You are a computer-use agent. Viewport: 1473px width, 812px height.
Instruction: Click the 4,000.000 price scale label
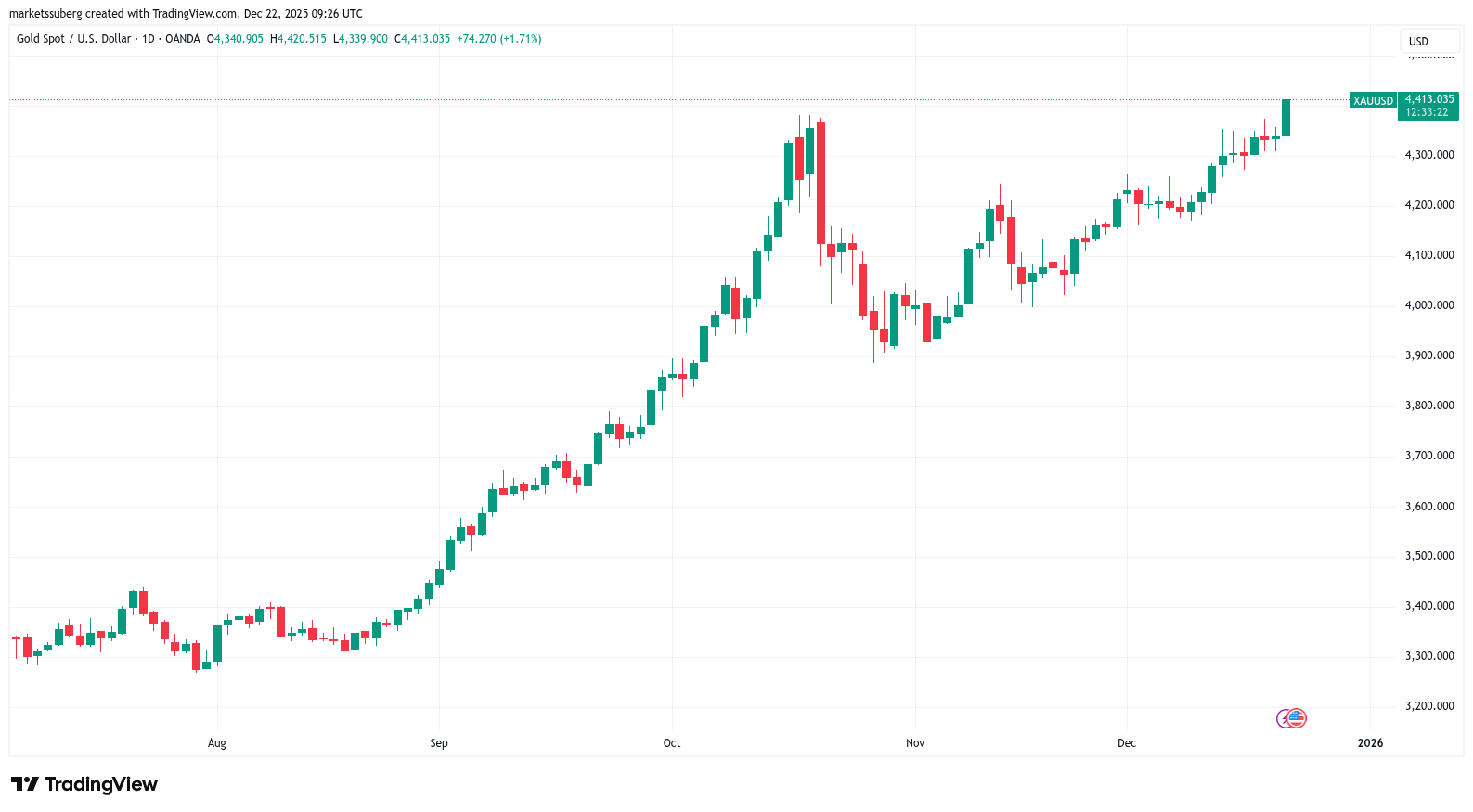click(x=1428, y=305)
